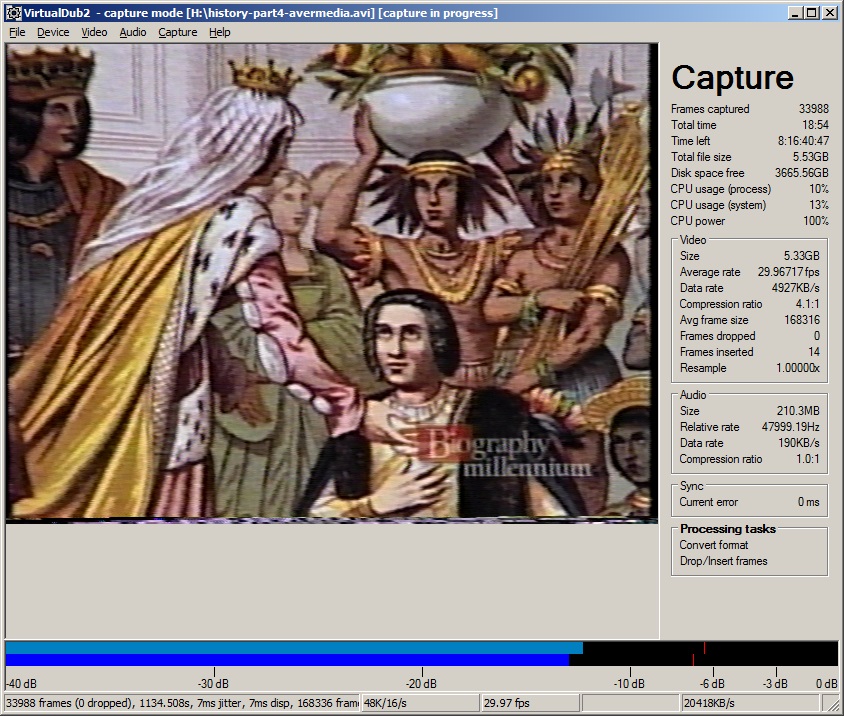Click the CPU power 100% value
Image resolution: width=844 pixels, height=716 pixels.
pos(816,221)
